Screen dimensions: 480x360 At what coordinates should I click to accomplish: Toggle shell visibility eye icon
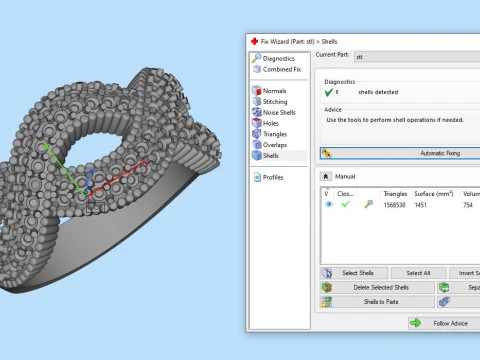pyautogui.click(x=329, y=204)
